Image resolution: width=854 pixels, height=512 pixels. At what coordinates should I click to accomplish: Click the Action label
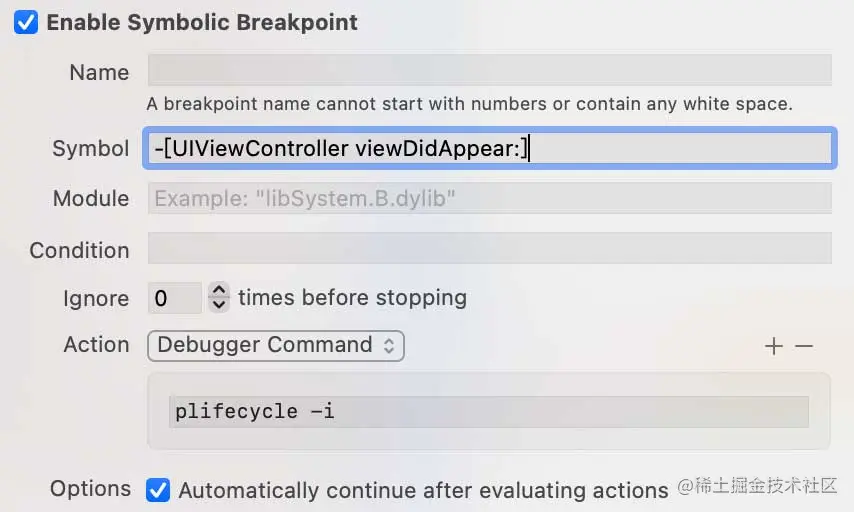(x=96, y=345)
